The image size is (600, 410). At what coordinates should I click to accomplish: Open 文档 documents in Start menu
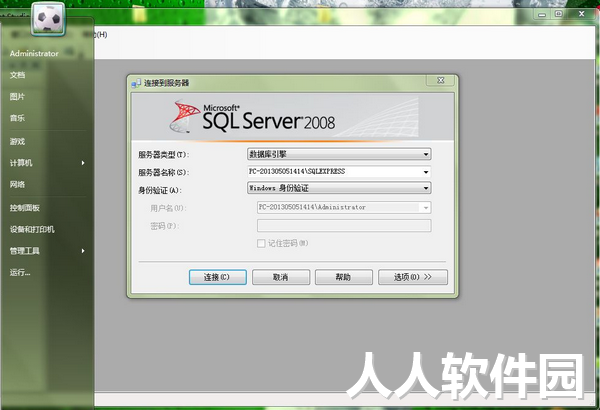coord(18,75)
